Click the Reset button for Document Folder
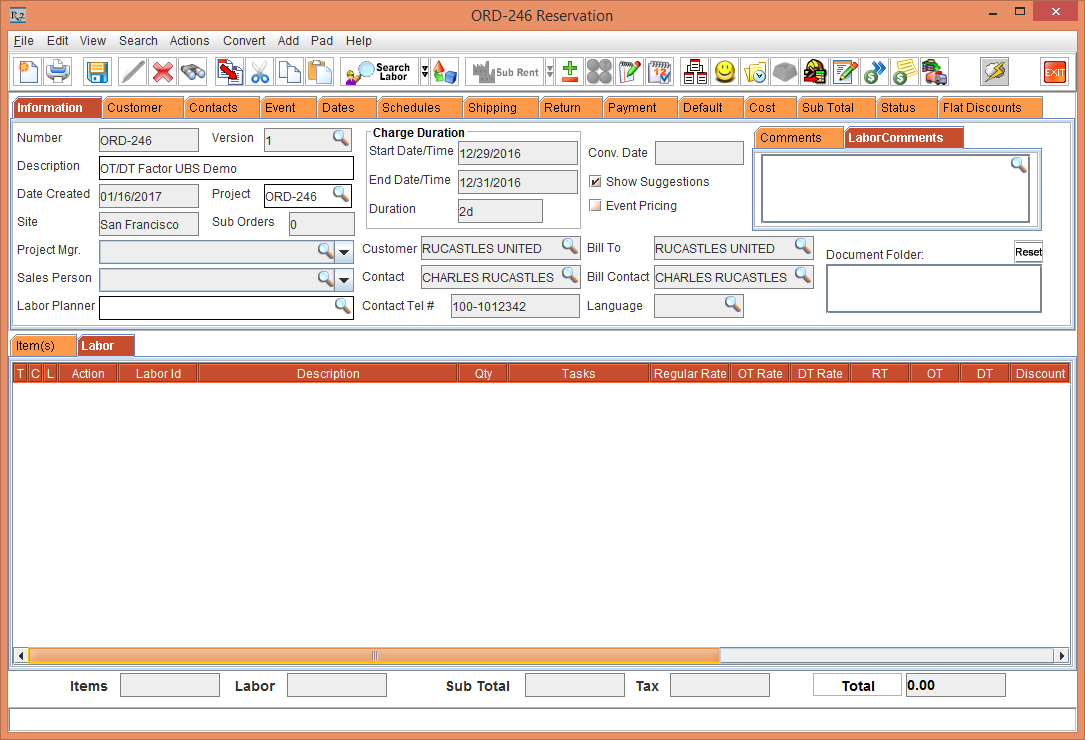Viewport: 1085px width, 740px height. pyautogui.click(x=1028, y=252)
